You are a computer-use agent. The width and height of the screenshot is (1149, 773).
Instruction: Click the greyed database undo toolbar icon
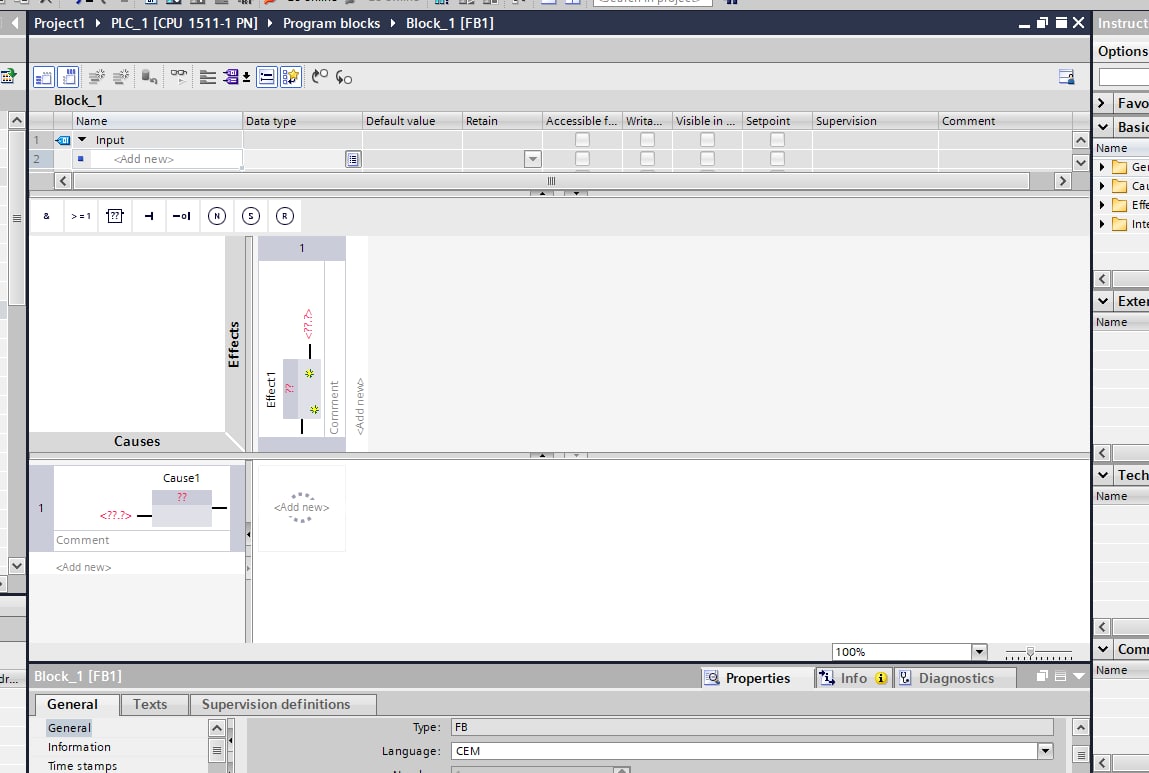[149, 77]
